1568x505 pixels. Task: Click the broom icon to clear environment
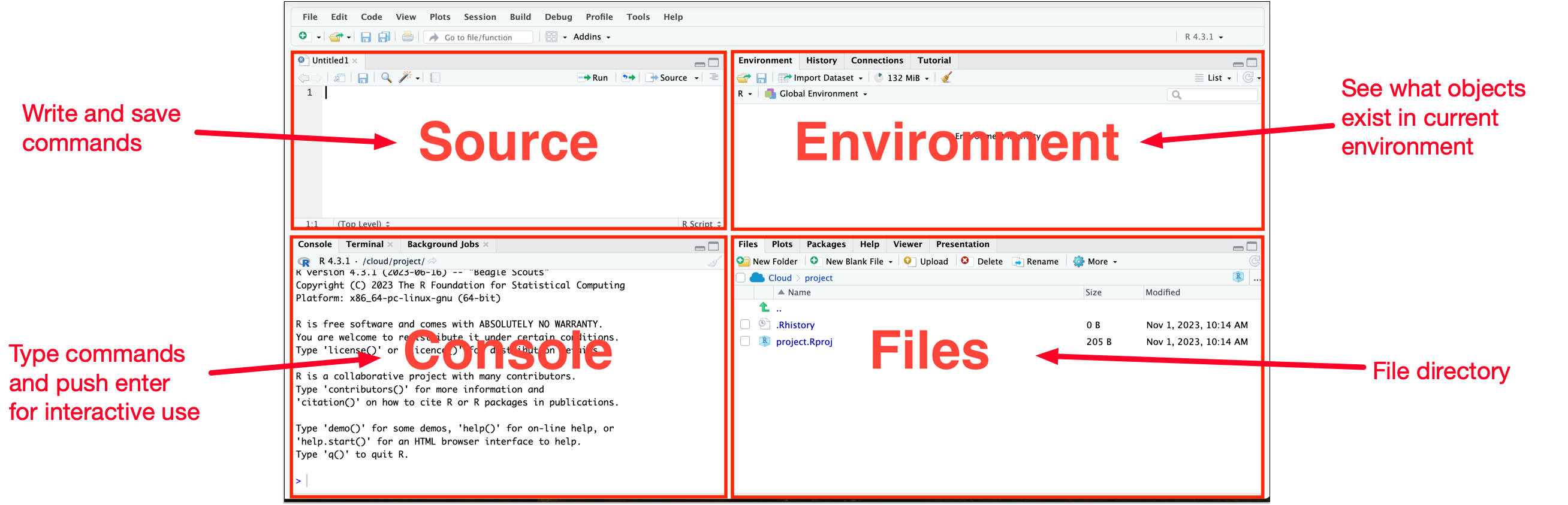[946, 78]
